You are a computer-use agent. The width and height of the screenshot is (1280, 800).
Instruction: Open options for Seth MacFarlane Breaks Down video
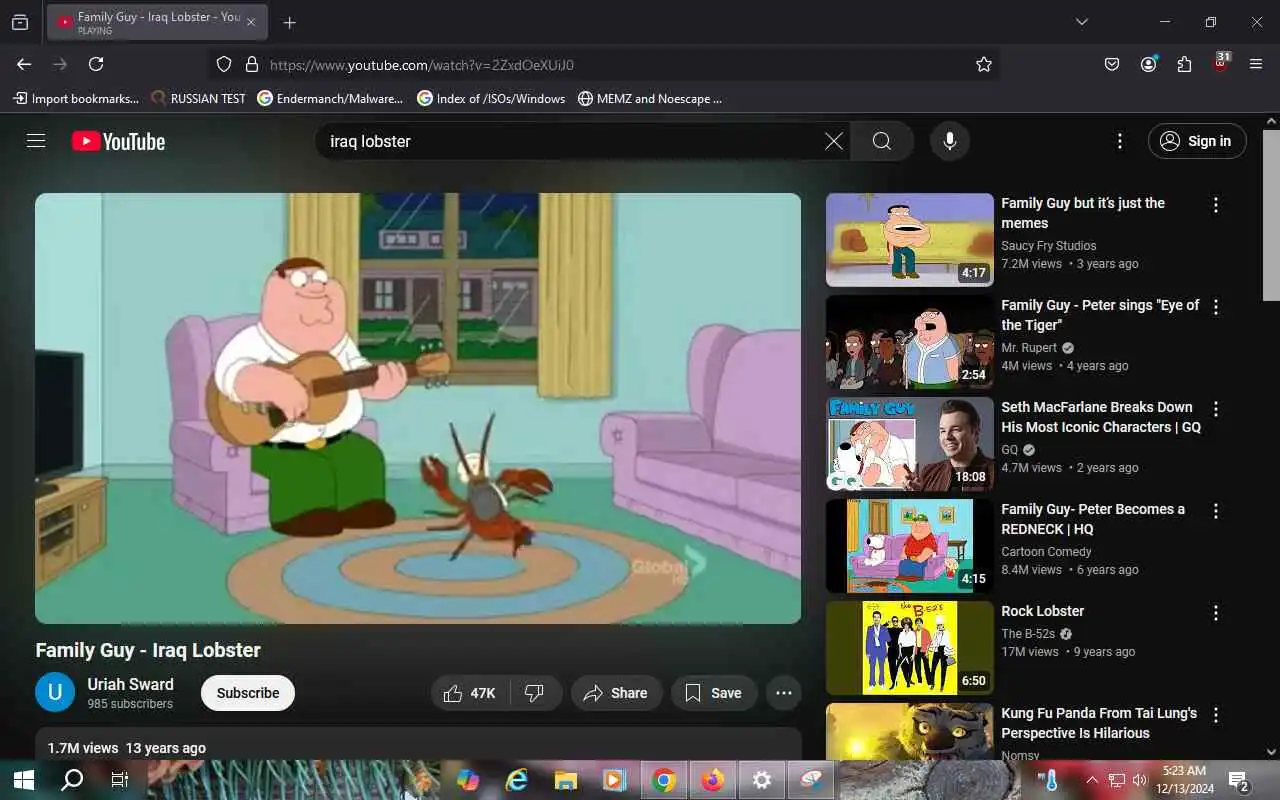pos(1216,409)
